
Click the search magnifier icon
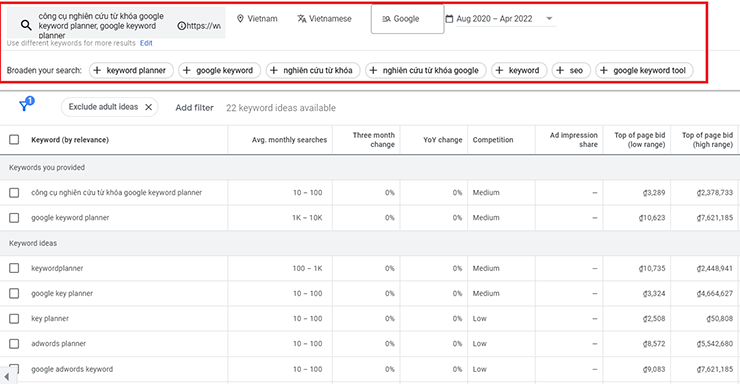[26, 25]
